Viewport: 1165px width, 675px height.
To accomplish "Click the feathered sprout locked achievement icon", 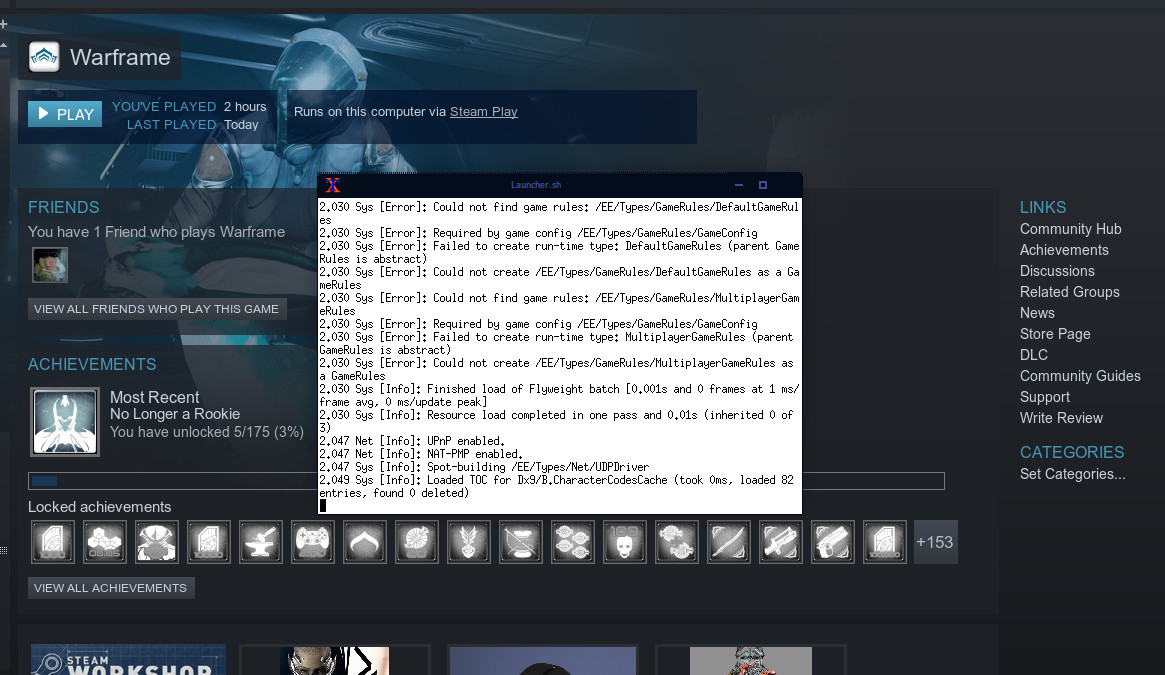I will tap(469, 542).
